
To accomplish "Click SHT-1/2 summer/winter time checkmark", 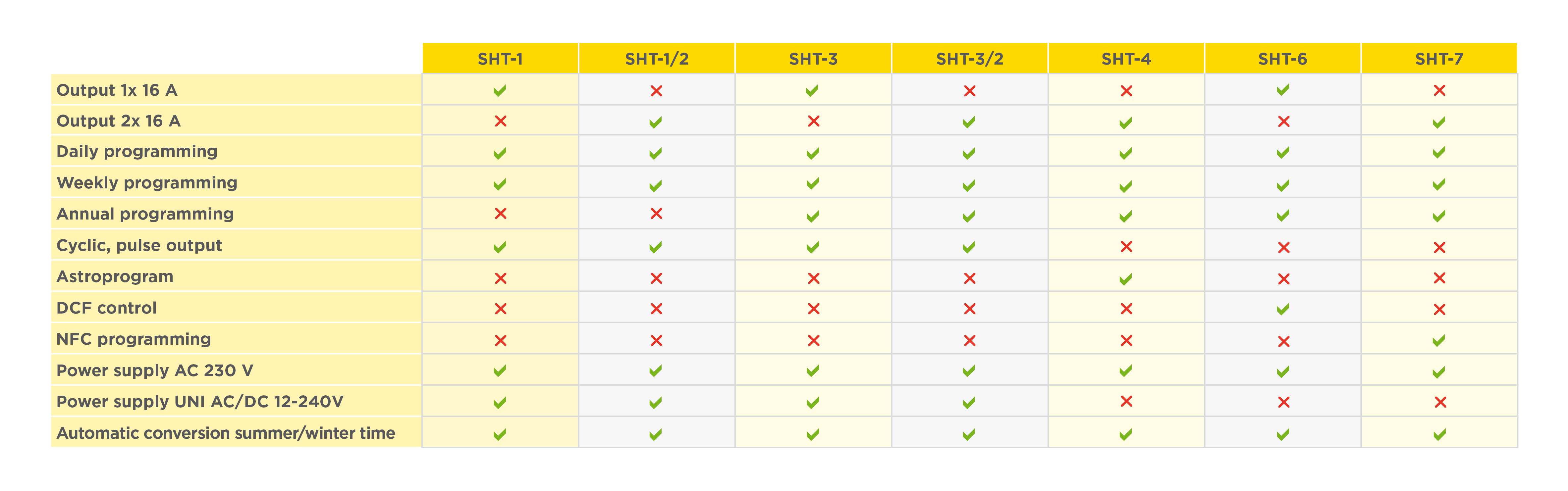I will click(656, 434).
